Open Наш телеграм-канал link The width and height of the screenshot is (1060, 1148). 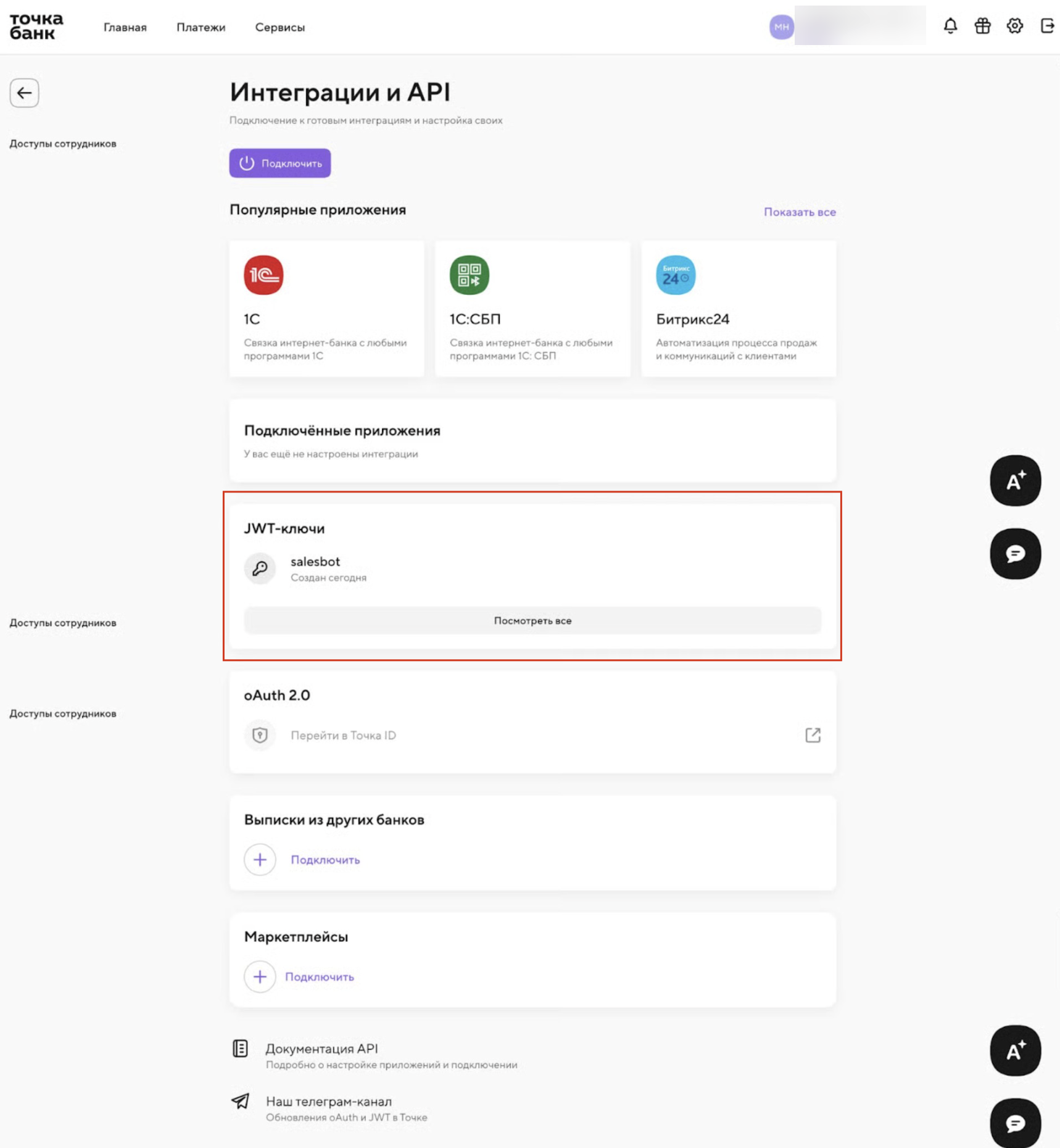click(x=328, y=1102)
